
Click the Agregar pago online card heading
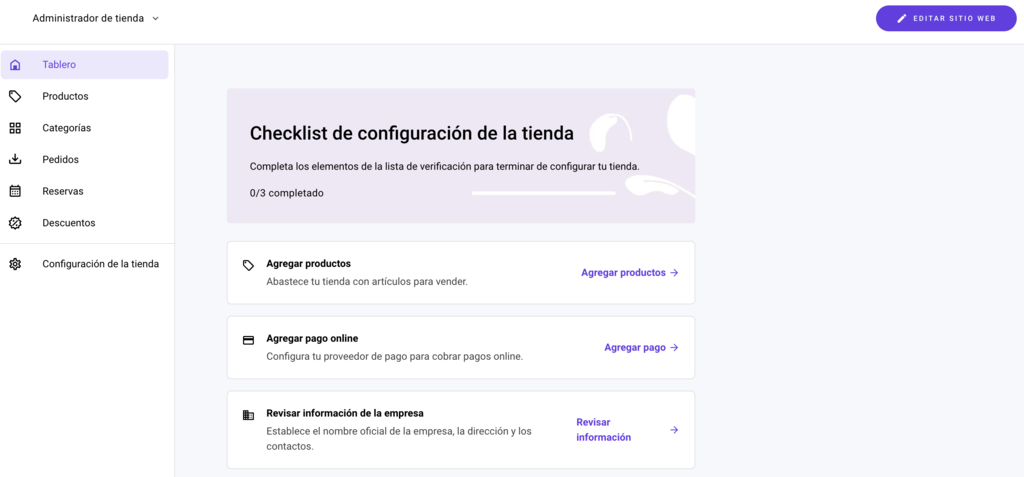tap(312, 338)
